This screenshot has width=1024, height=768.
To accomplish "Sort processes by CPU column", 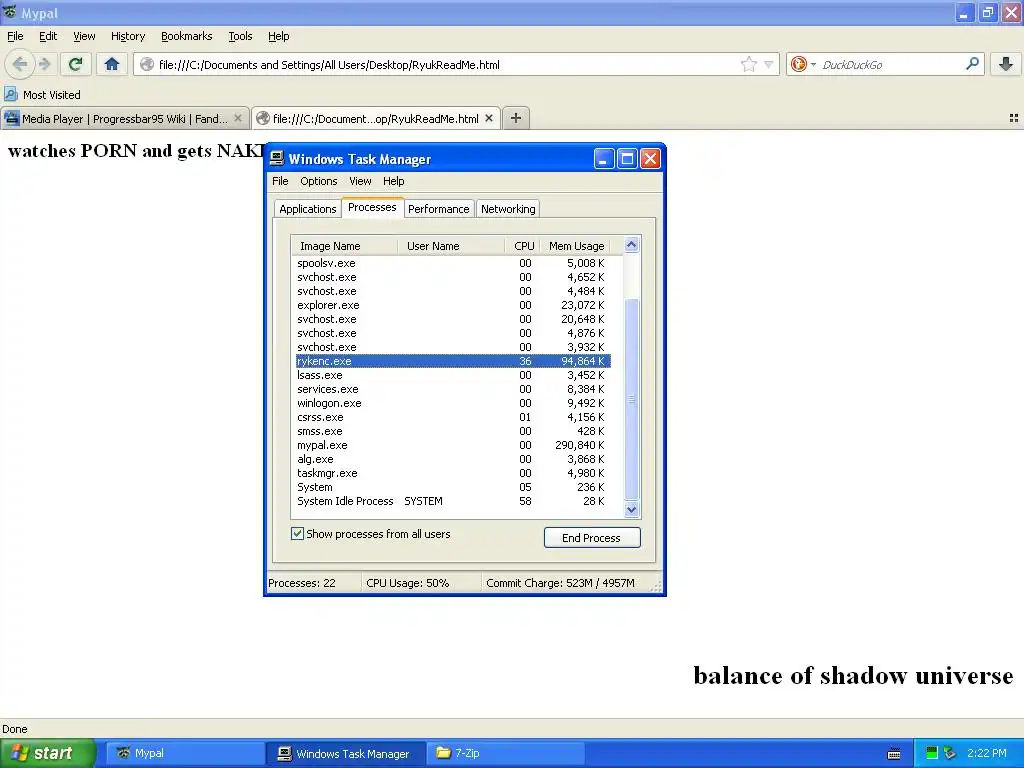I will 524,246.
